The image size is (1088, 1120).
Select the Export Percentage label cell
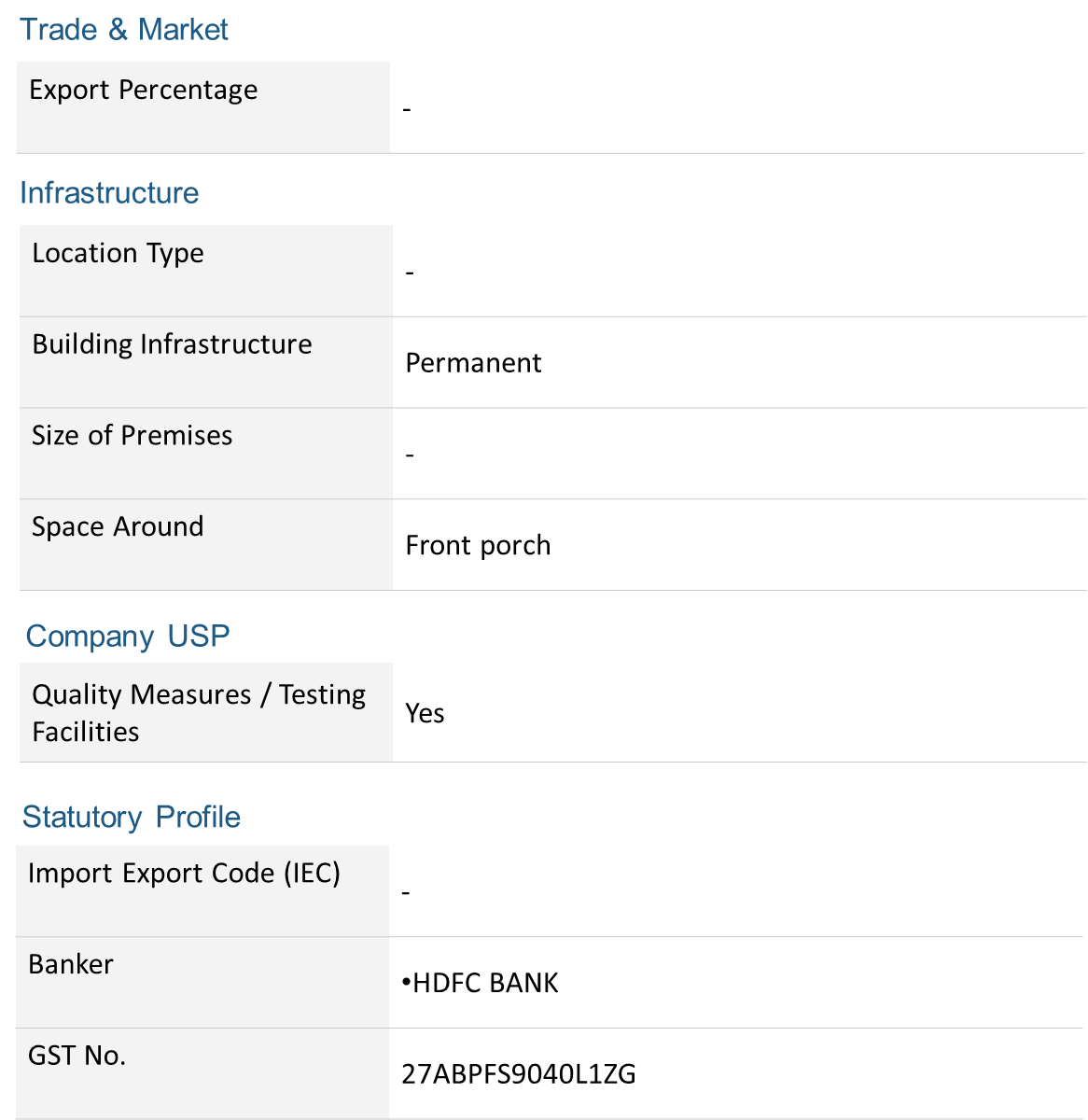(x=203, y=107)
